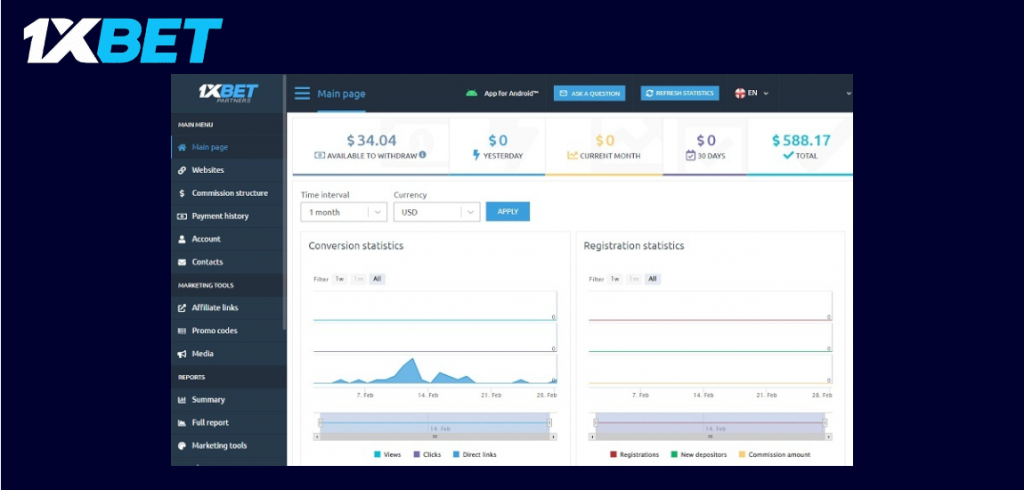Click the info icon beside Available to Withdraw

[422, 155]
